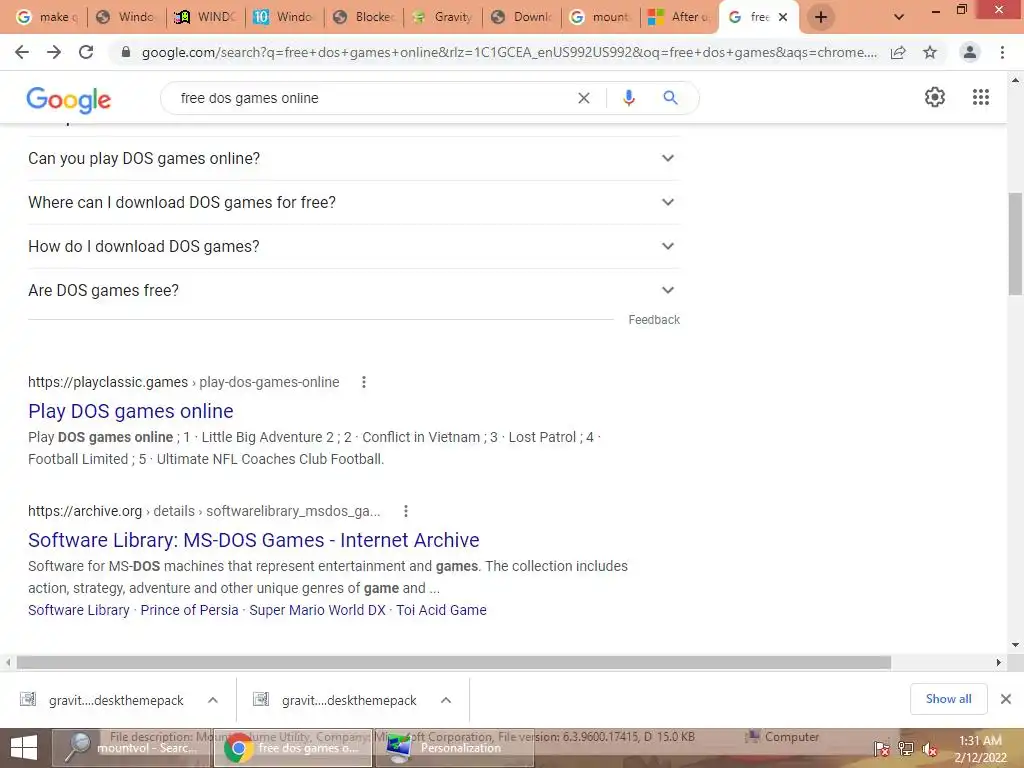Reload the current page
This screenshot has height=768, width=1024.
click(86, 52)
